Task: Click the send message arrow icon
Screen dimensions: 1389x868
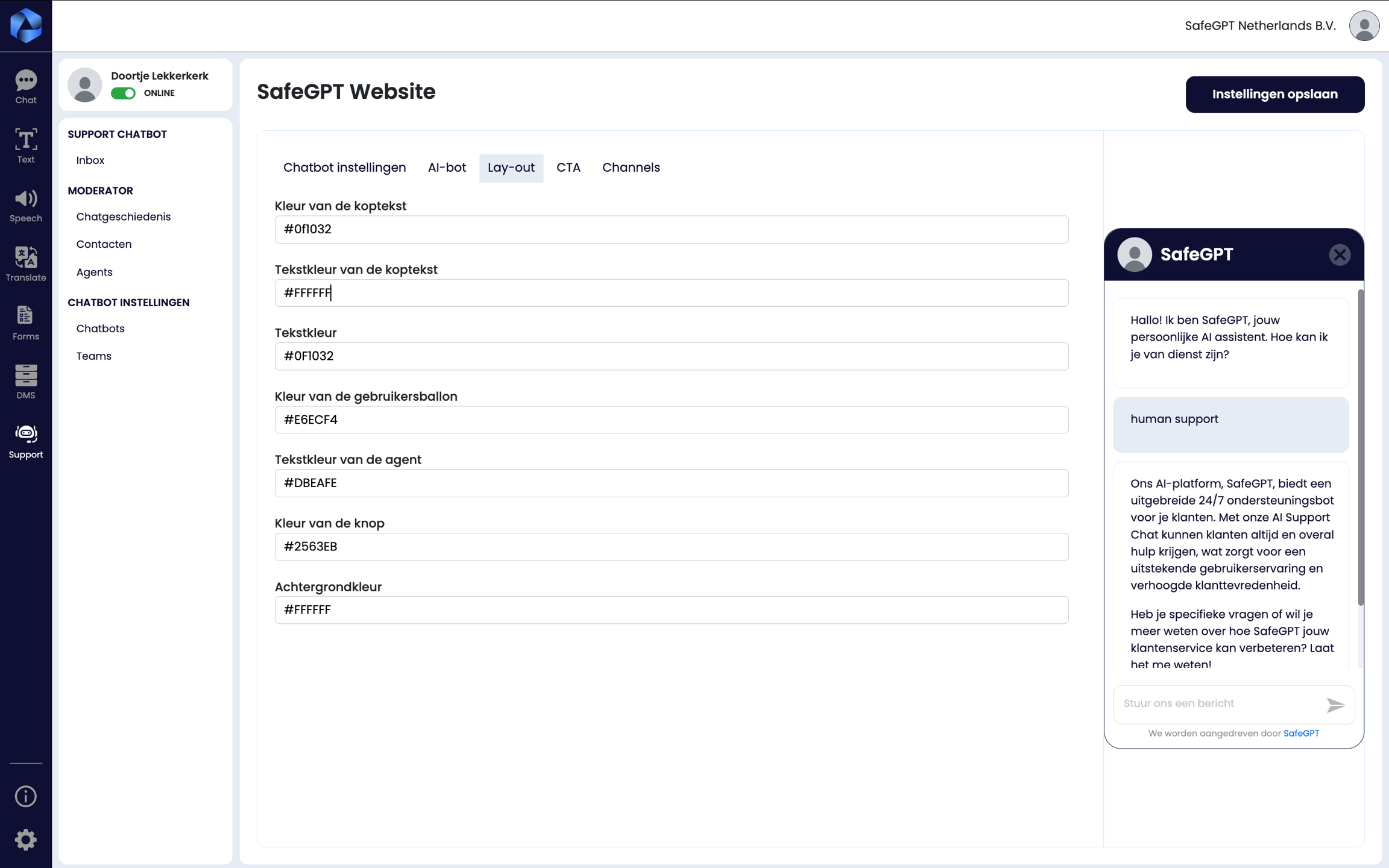Action: [x=1335, y=705]
